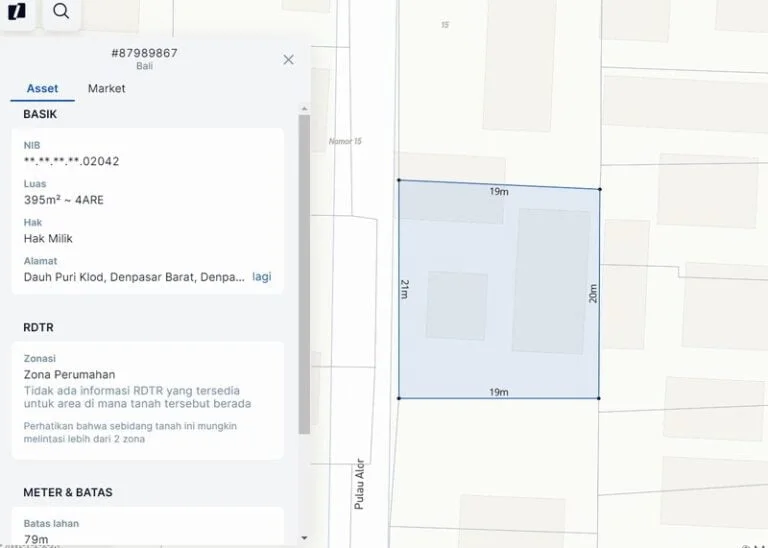Click the Tidak ada informasi RDTR note

(x=138, y=397)
